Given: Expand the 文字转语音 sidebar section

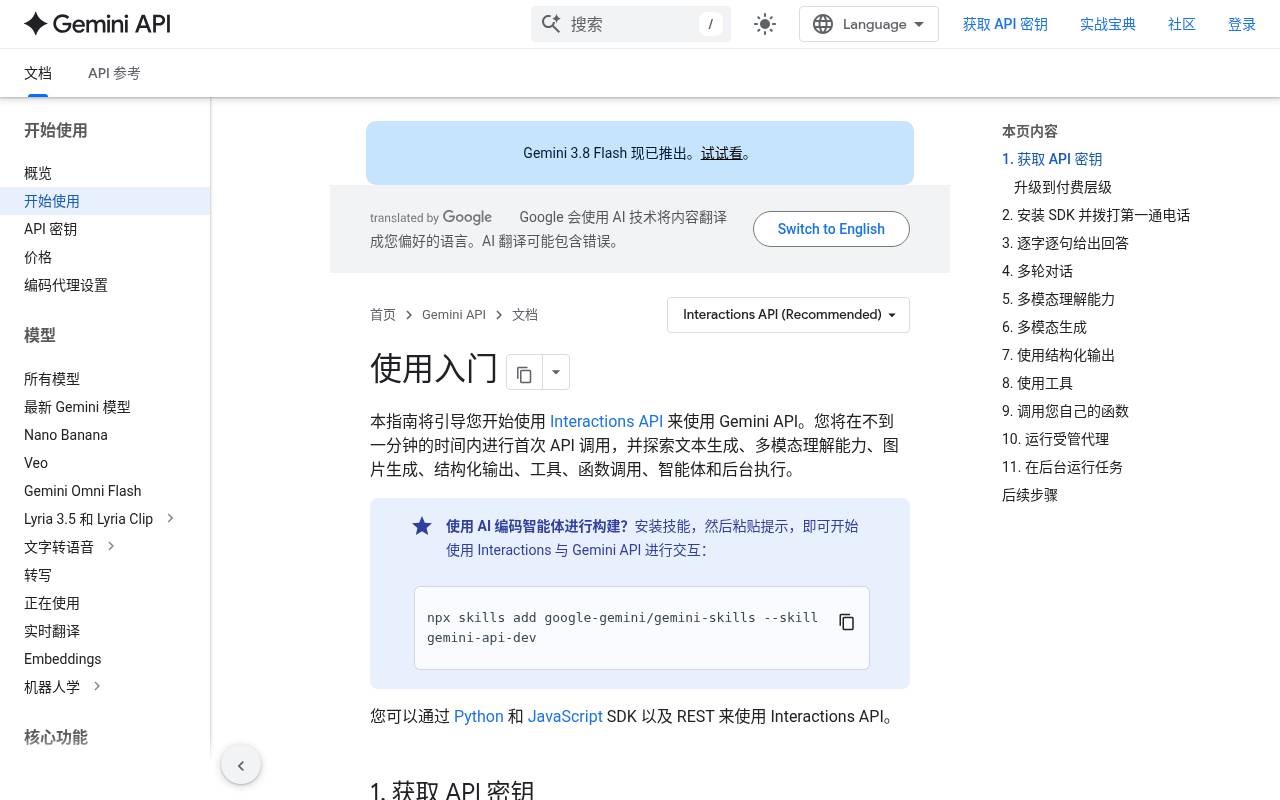Looking at the screenshot, I should tap(111, 546).
